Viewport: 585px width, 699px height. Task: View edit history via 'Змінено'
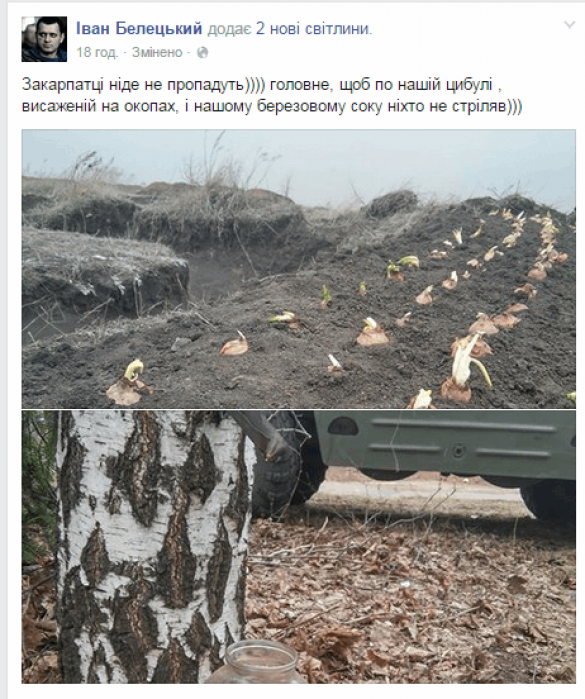click(157, 53)
